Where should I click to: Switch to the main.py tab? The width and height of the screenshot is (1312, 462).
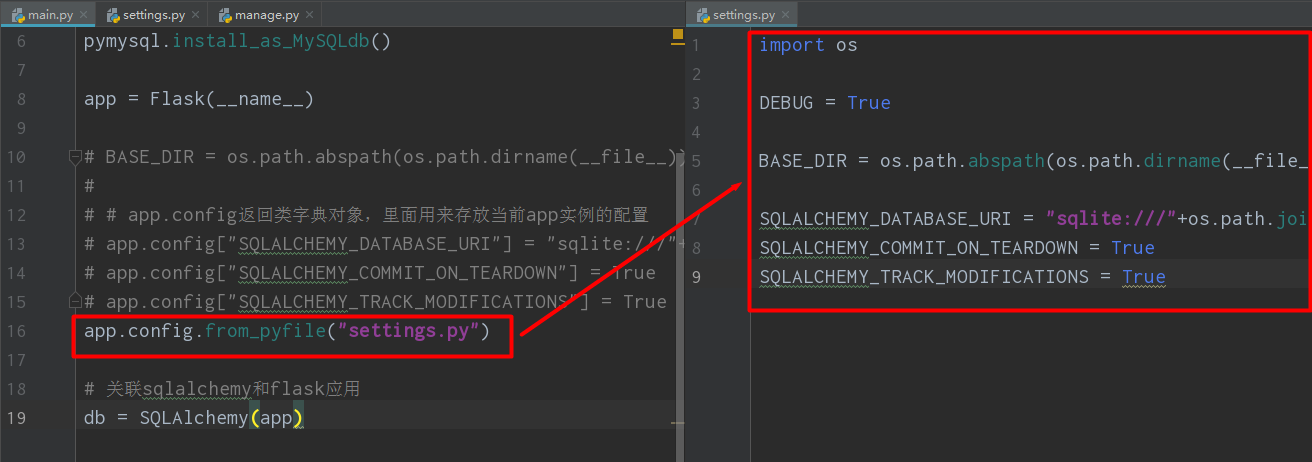(48, 15)
